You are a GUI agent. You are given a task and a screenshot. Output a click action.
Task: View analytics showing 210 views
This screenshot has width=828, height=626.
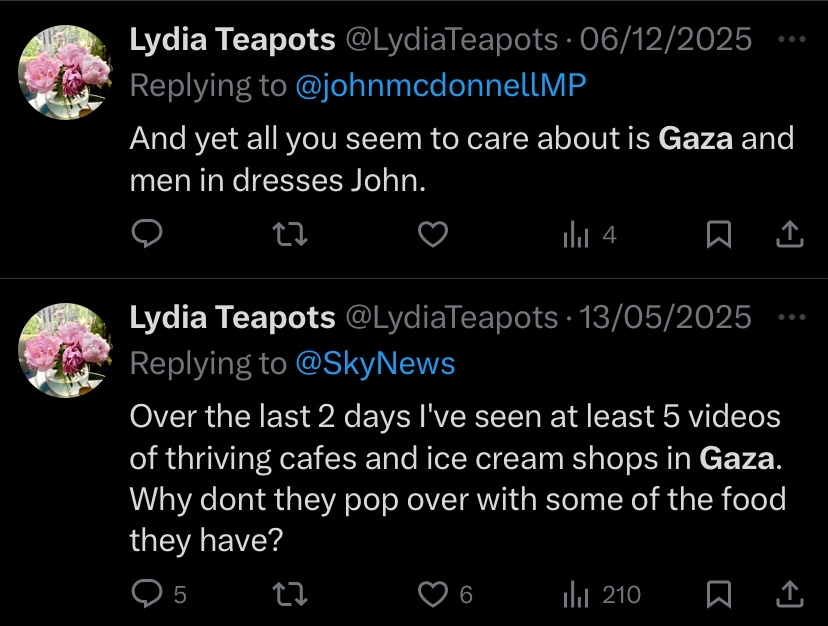point(601,594)
